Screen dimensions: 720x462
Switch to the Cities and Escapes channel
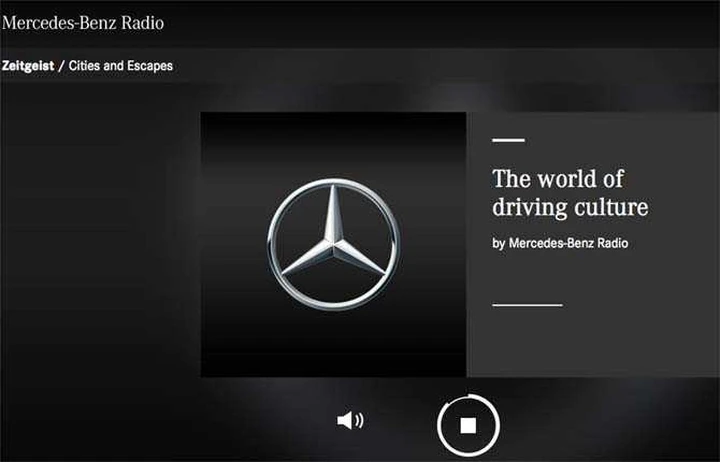tap(121, 66)
